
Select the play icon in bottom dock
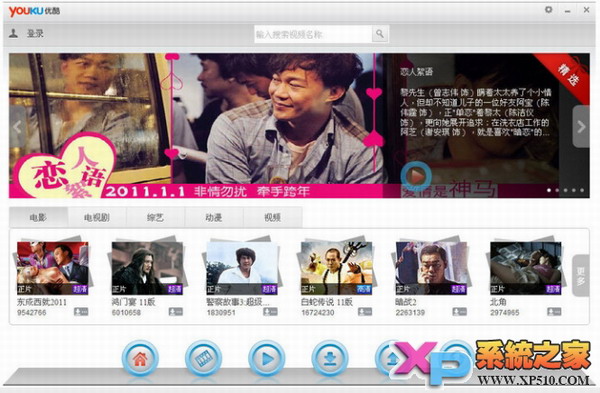(x=267, y=358)
